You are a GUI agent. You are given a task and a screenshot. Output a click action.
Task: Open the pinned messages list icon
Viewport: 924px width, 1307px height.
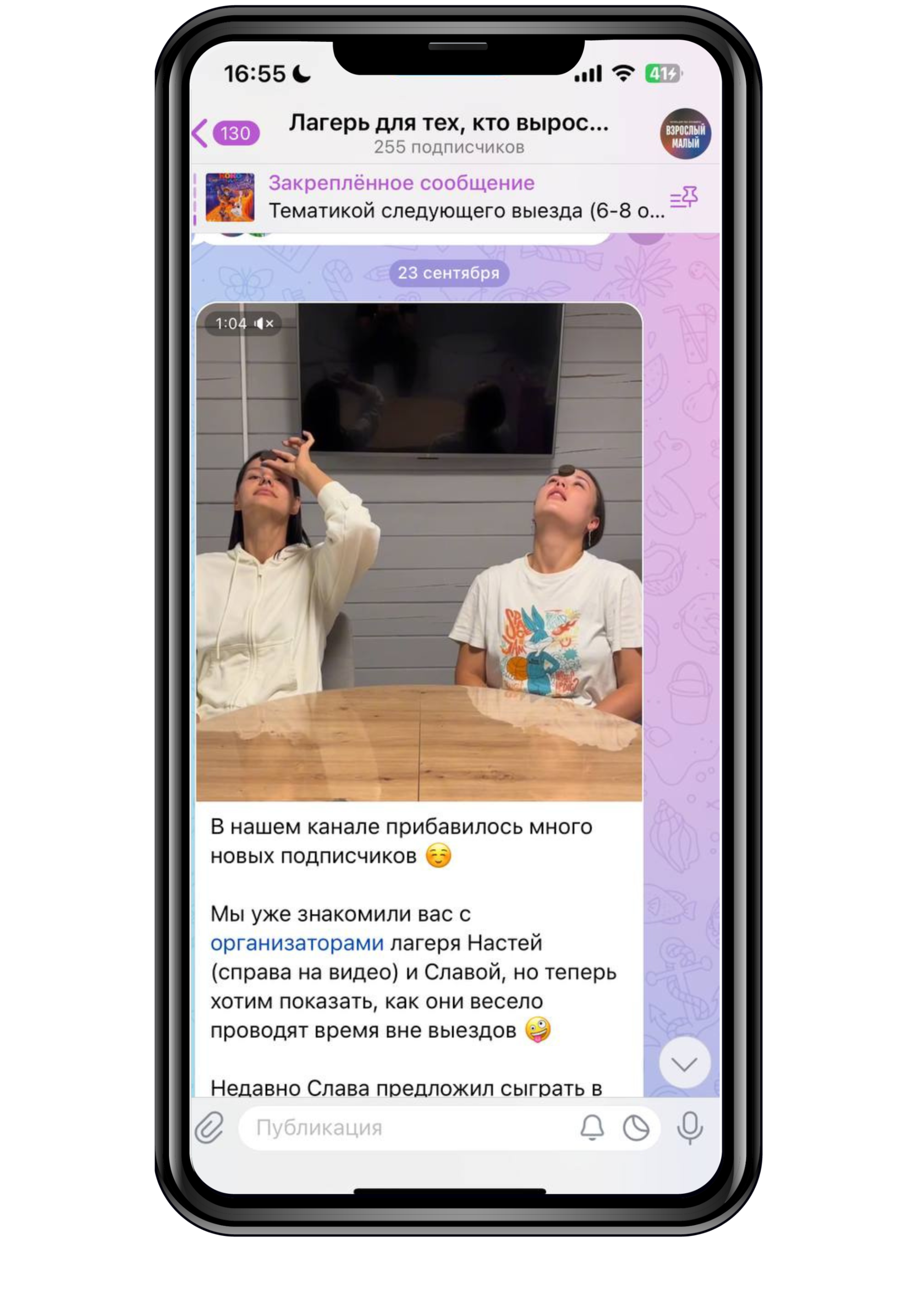tap(684, 197)
